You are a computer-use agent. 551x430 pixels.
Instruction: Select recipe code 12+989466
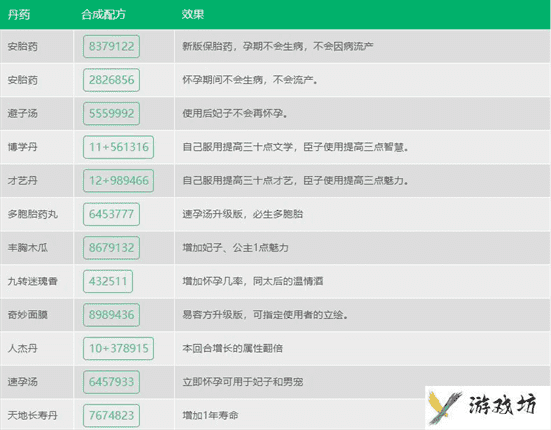118,181
